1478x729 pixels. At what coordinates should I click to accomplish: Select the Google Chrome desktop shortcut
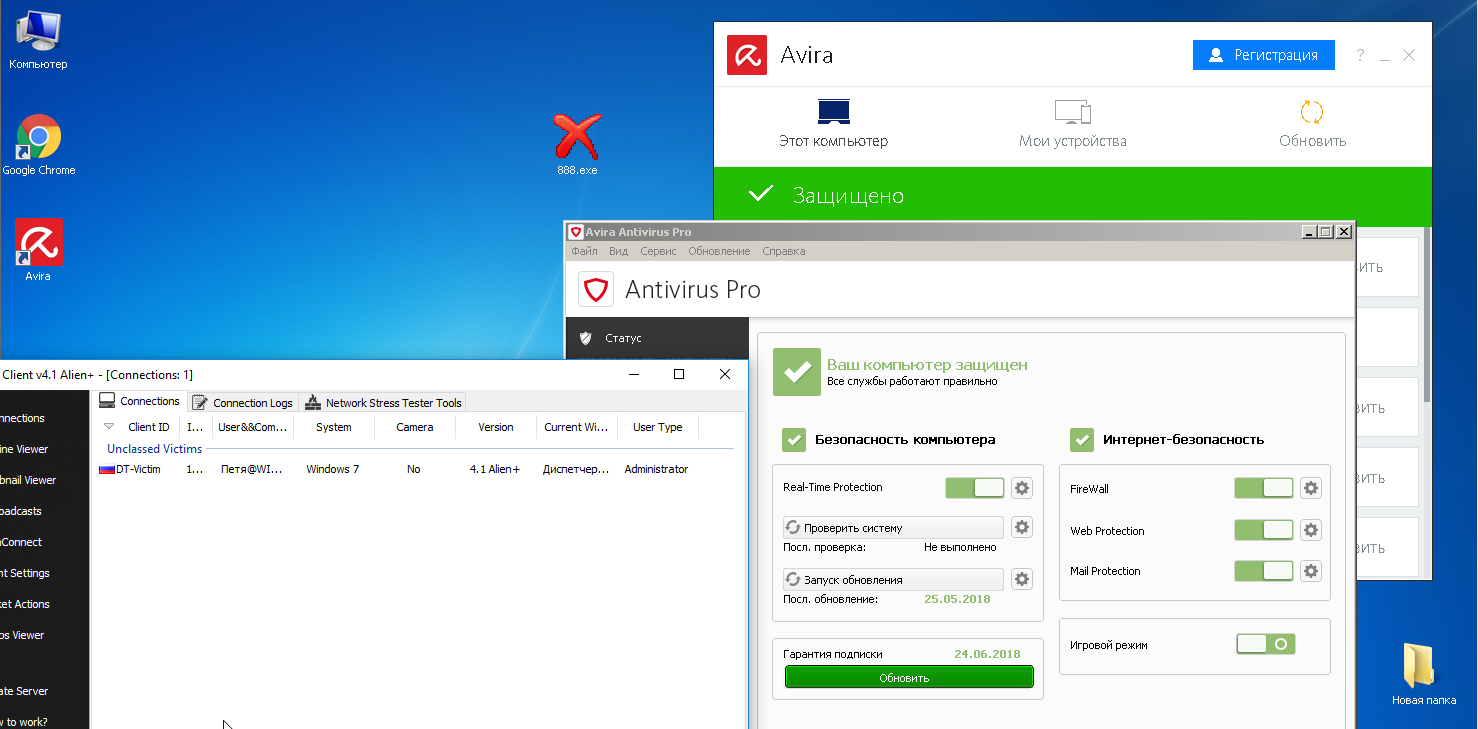[x=39, y=145]
